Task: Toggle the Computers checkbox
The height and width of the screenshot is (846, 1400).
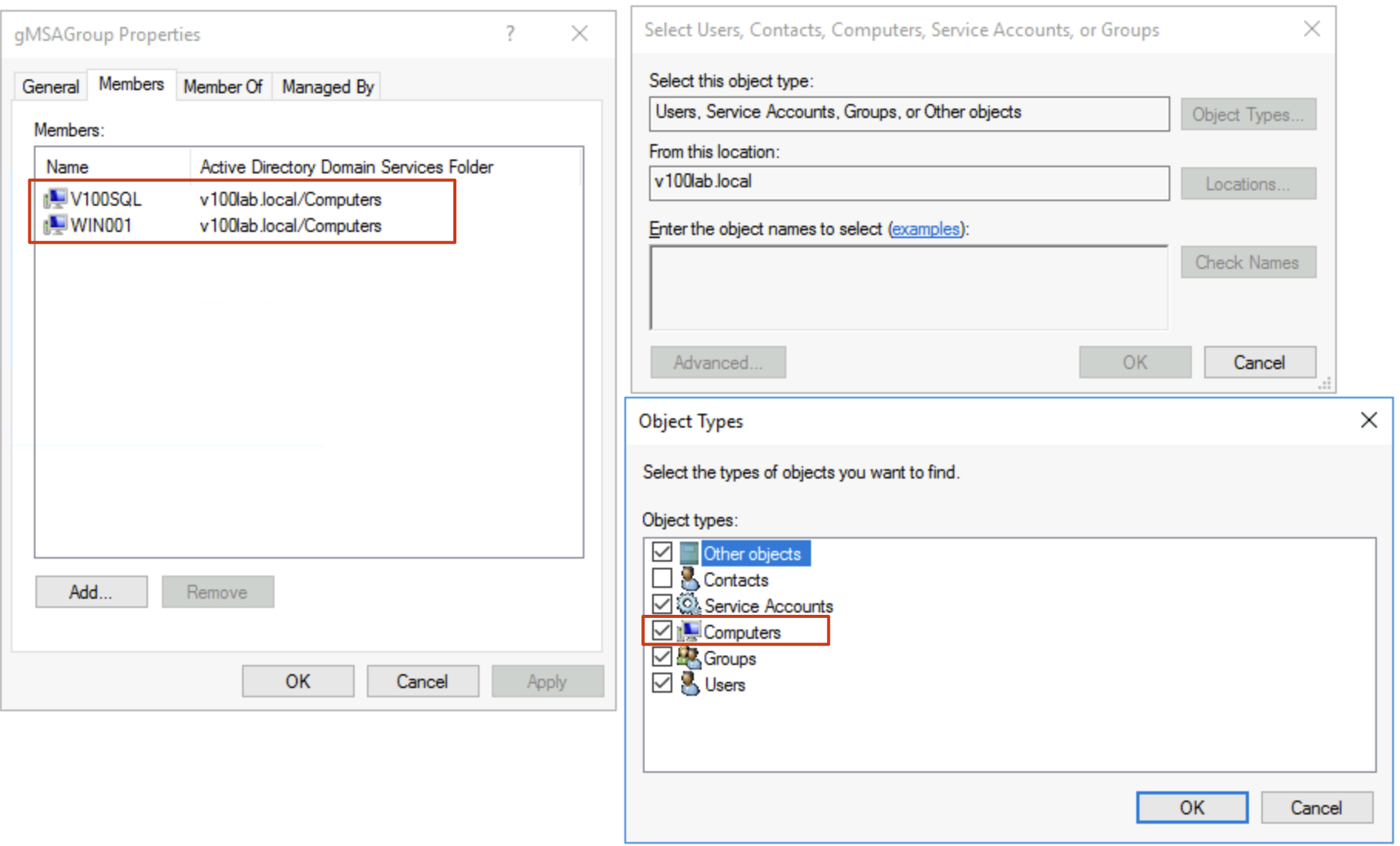Action: [661, 630]
